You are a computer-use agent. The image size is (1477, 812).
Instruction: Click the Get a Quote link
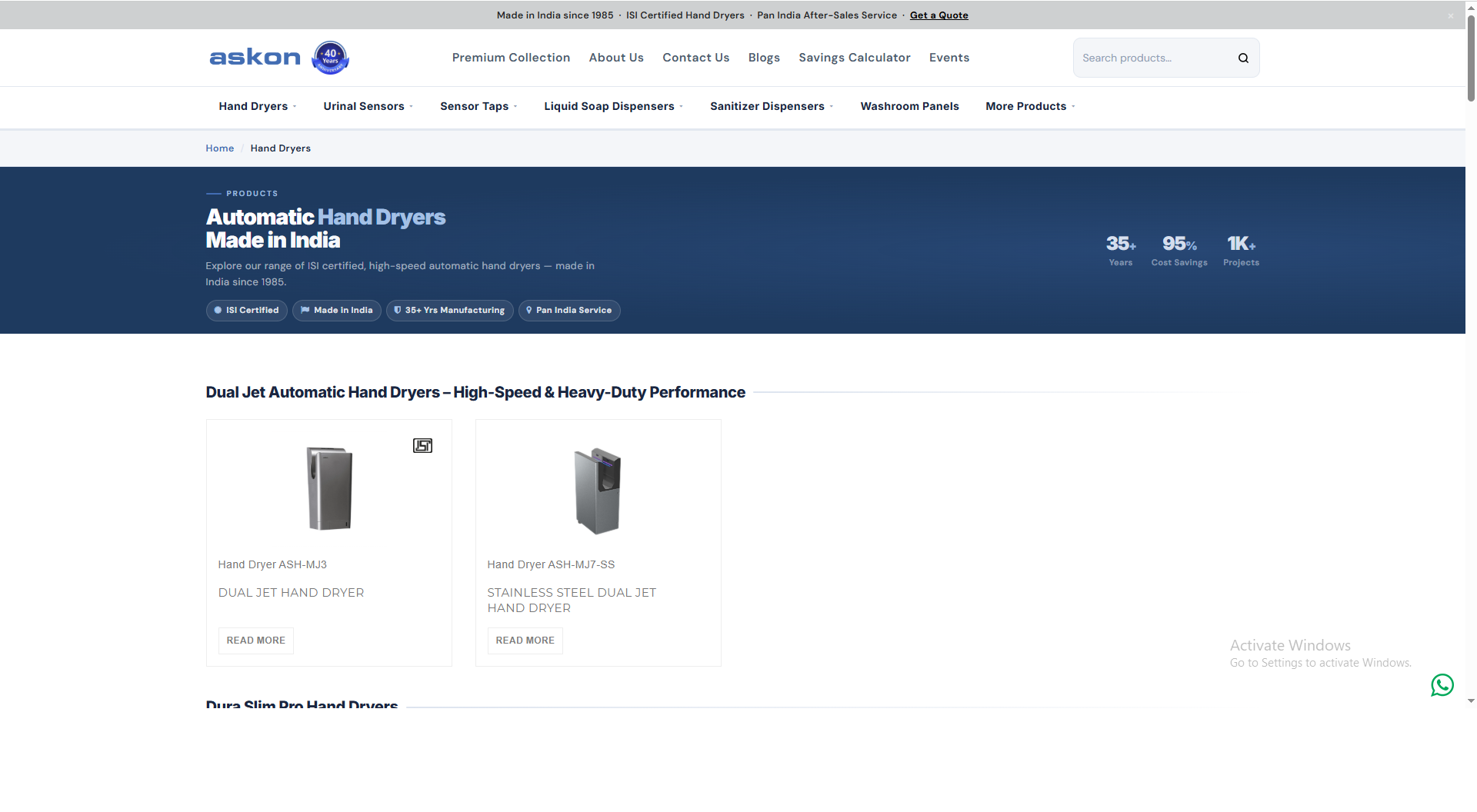click(x=939, y=15)
